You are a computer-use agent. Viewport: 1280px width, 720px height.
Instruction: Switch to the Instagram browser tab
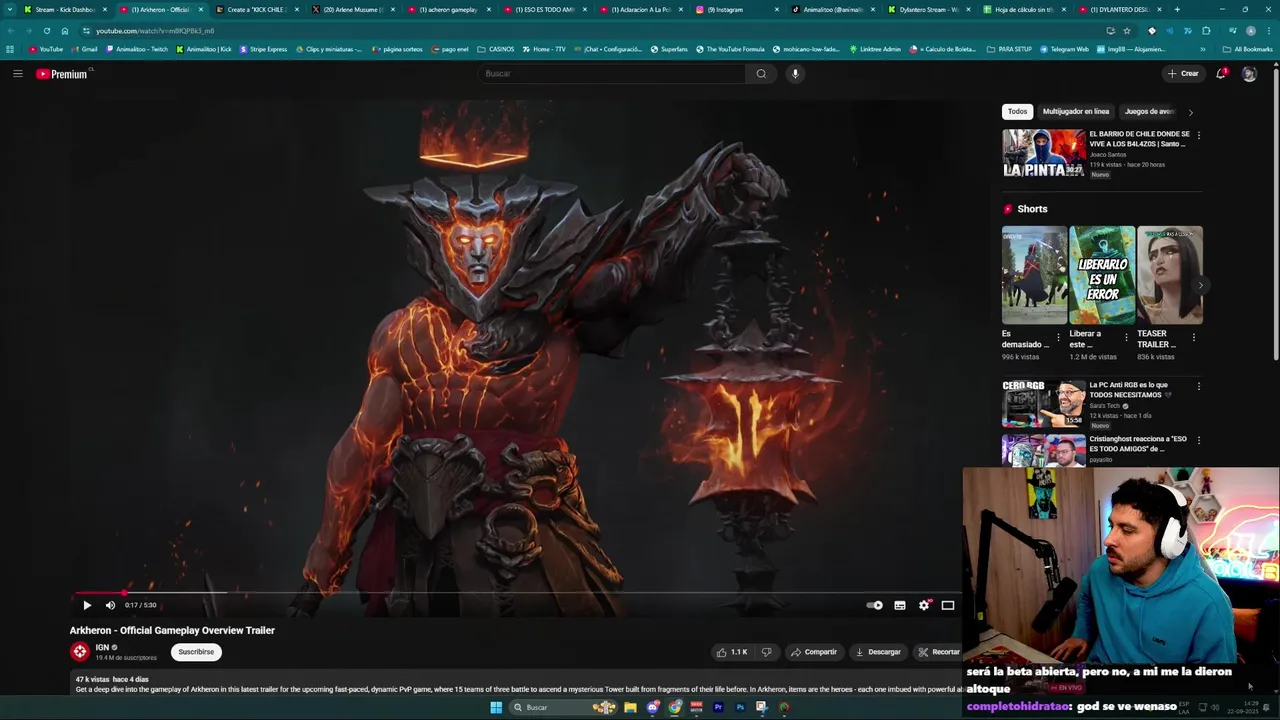(x=735, y=9)
